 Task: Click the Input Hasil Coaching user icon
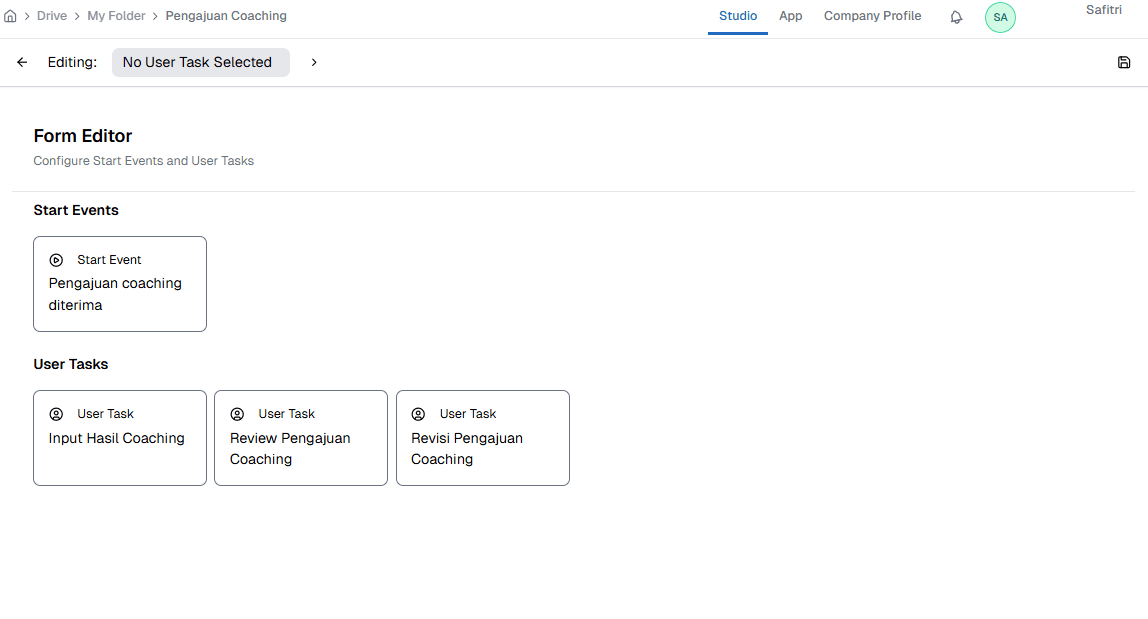point(56,414)
